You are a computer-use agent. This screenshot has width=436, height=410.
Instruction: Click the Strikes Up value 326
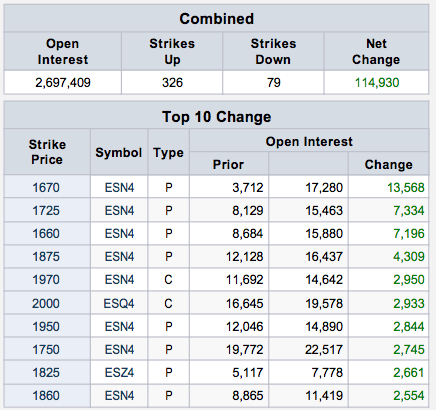point(172,82)
